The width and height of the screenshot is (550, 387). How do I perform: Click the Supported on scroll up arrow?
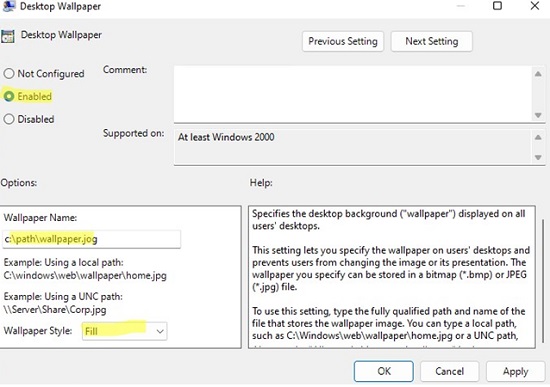click(x=538, y=138)
